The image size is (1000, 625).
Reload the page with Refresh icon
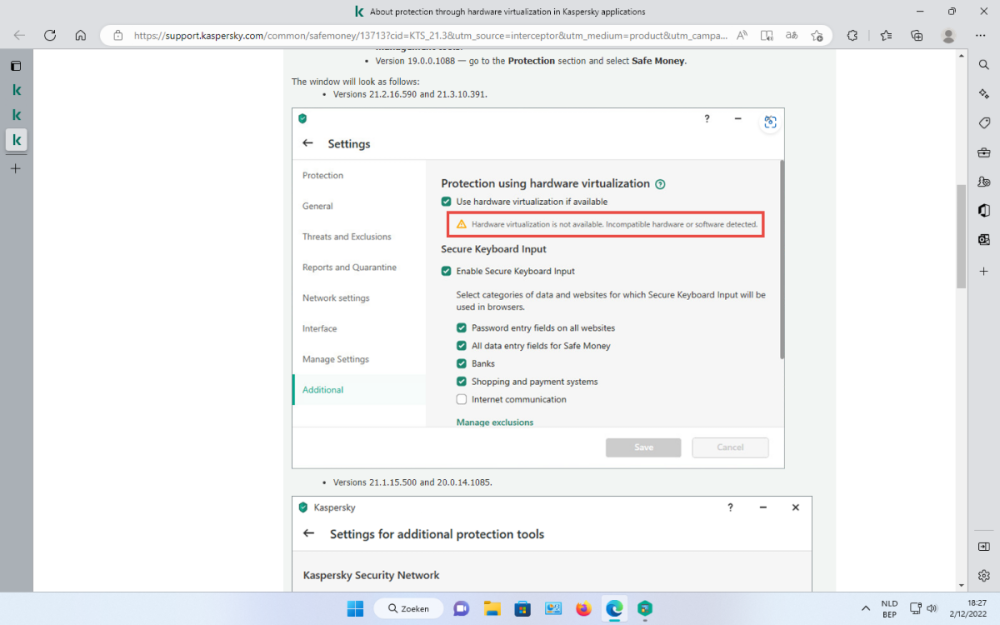[50, 36]
